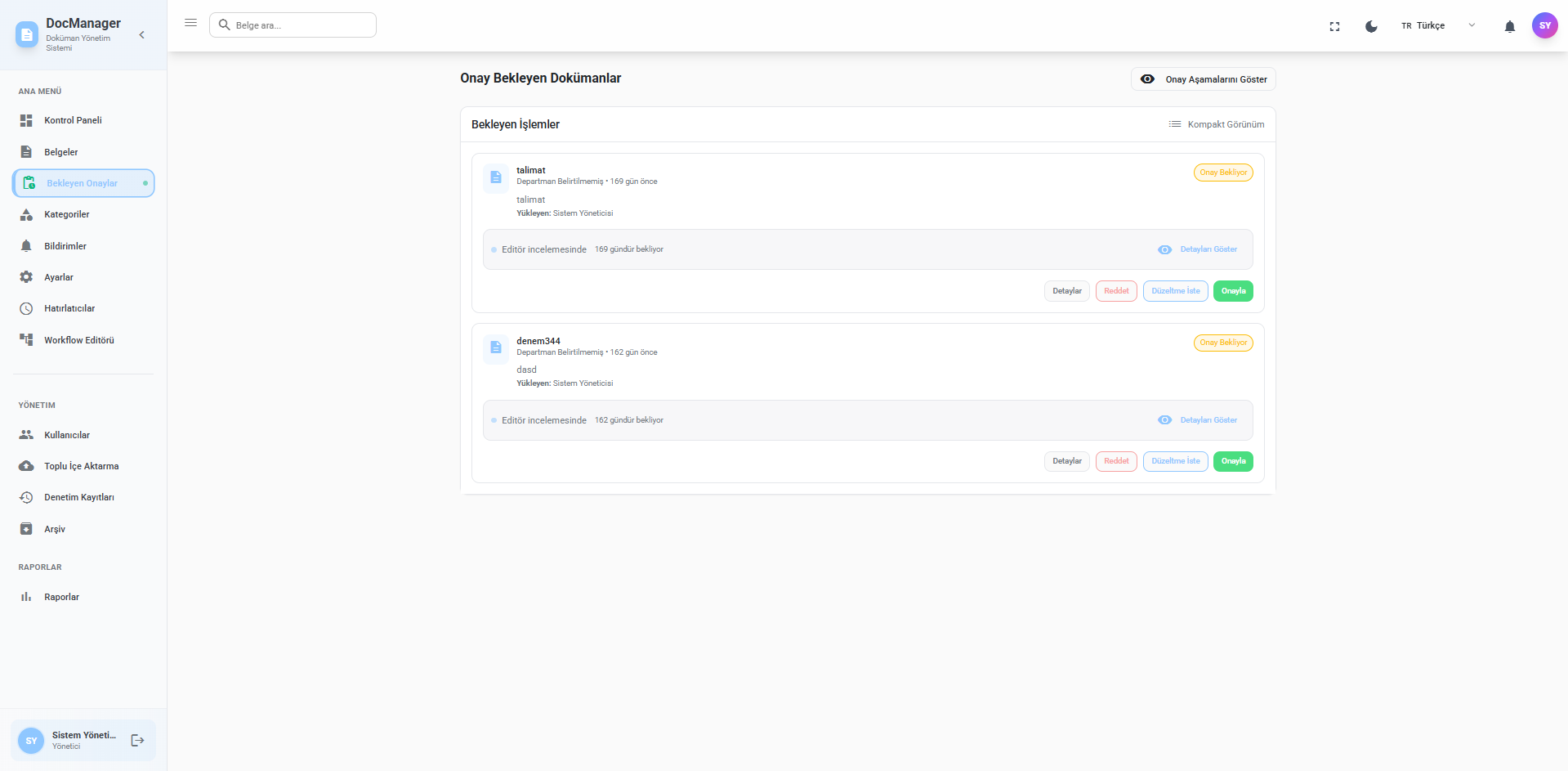Select the Denetim Kayıtları history icon

[x=26, y=497]
